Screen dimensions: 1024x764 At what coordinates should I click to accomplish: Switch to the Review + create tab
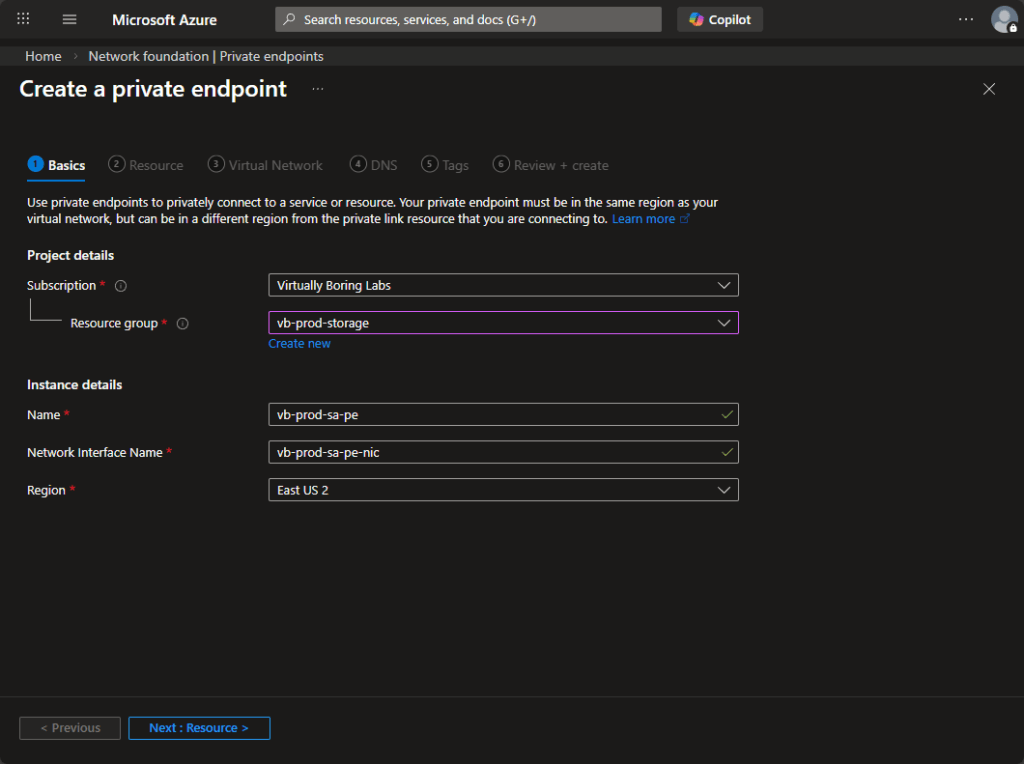551,165
